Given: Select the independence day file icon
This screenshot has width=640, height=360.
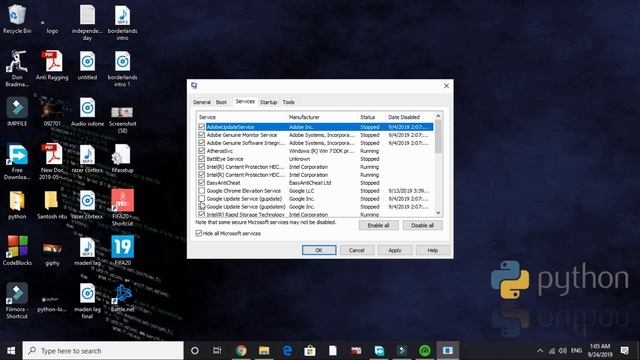Looking at the screenshot, I should pyautogui.click(x=87, y=22).
